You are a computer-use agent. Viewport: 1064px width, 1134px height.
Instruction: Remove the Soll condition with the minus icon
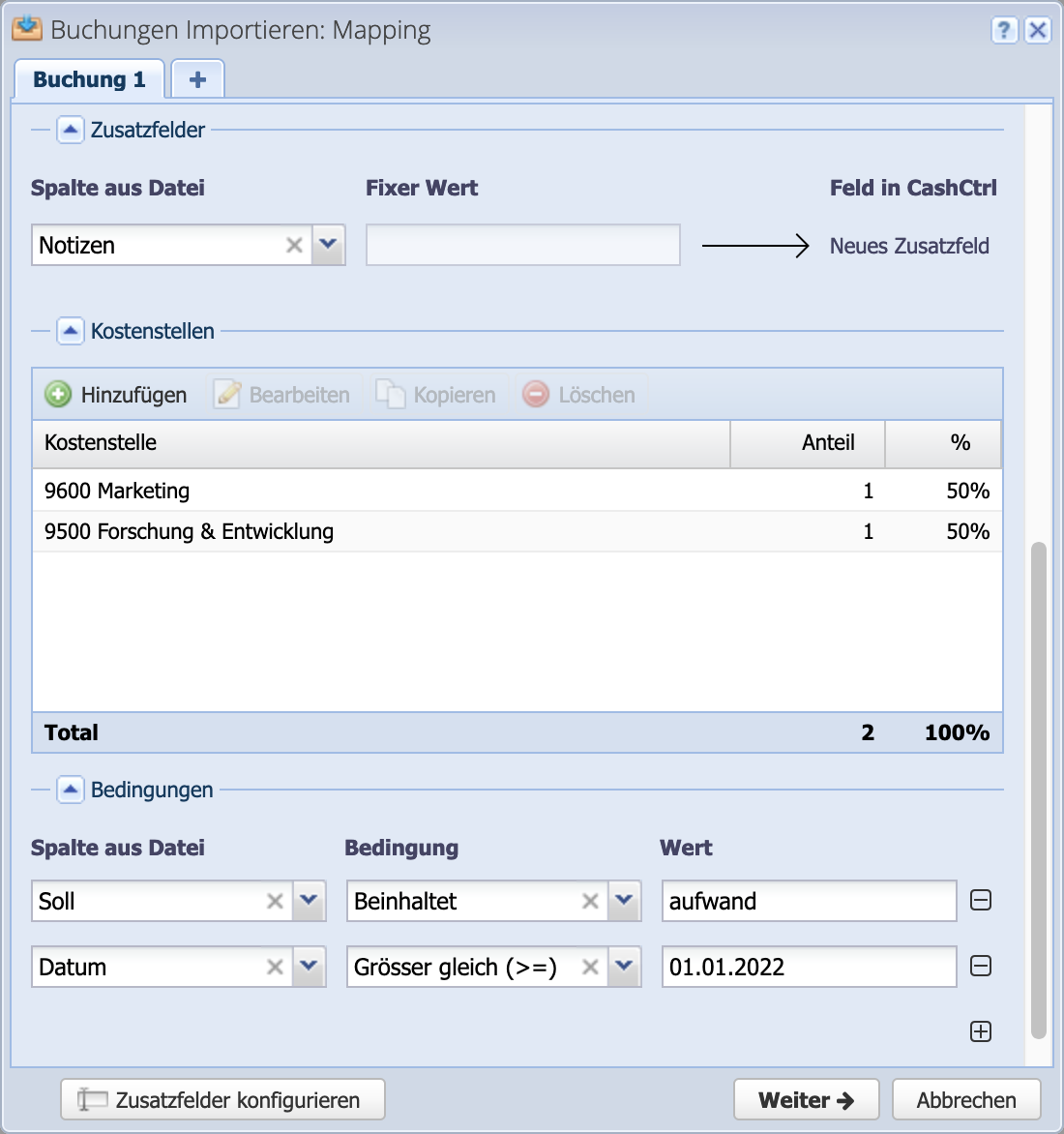[x=980, y=900]
